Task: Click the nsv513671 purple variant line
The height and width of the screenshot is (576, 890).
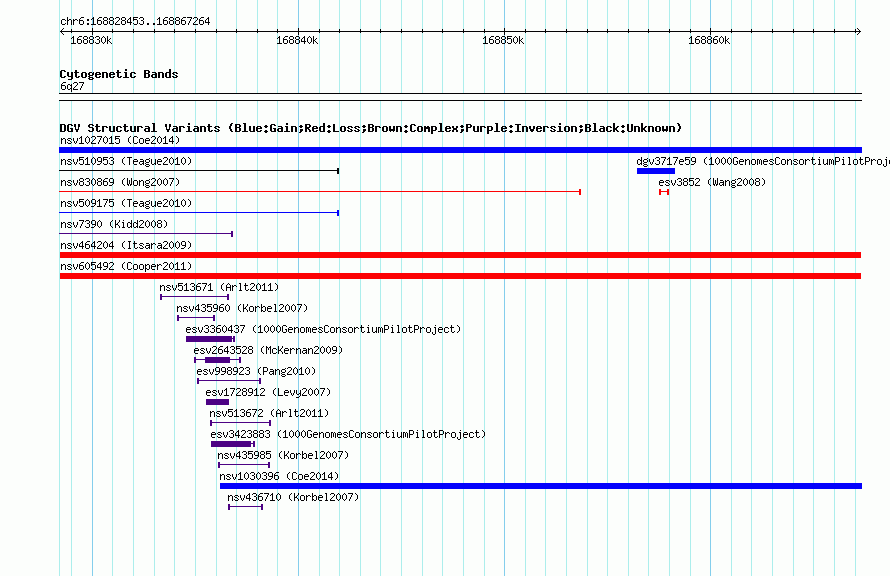Action: (195, 297)
